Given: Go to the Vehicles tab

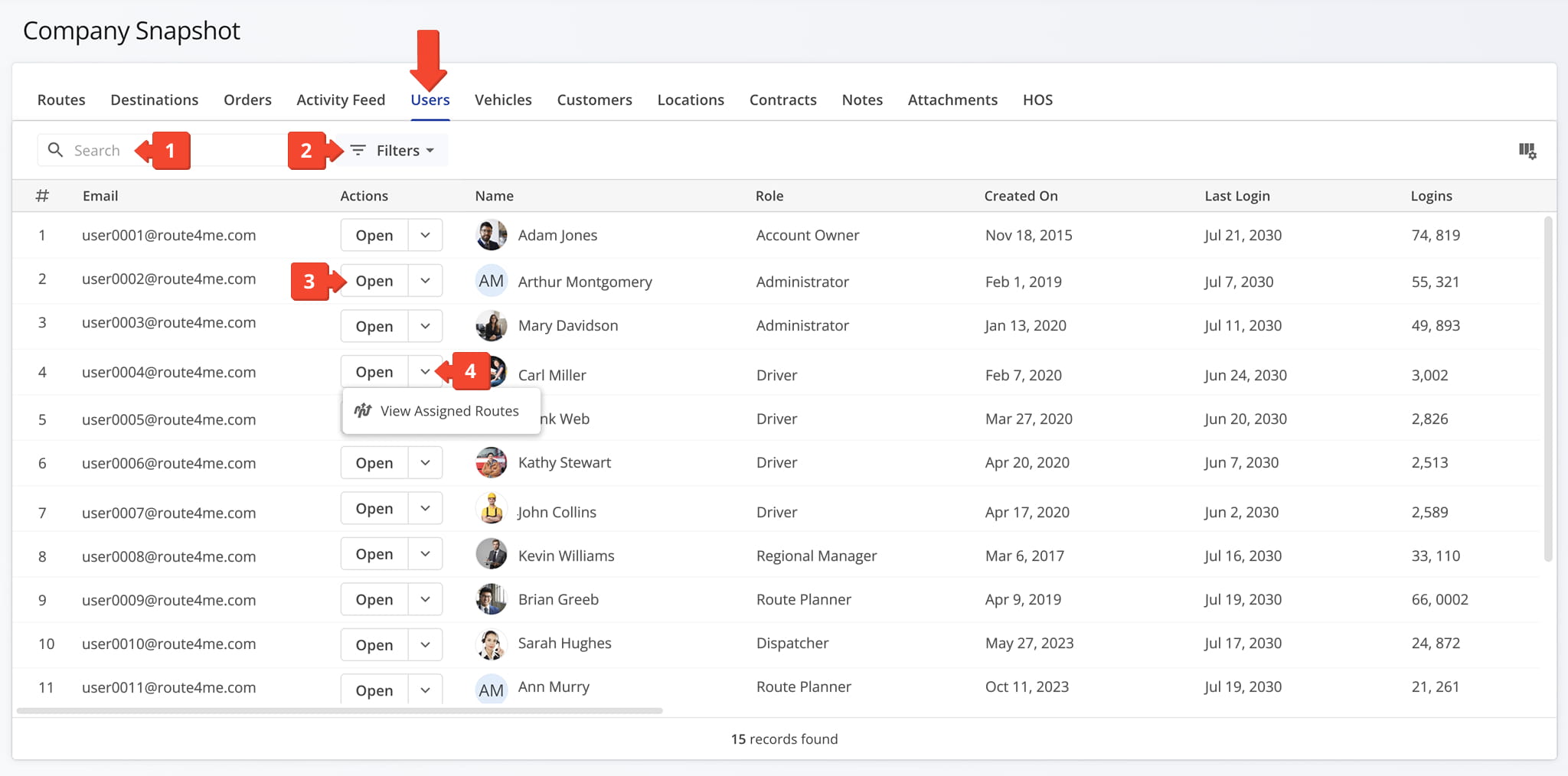Looking at the screenshot, I should (503, 99).
